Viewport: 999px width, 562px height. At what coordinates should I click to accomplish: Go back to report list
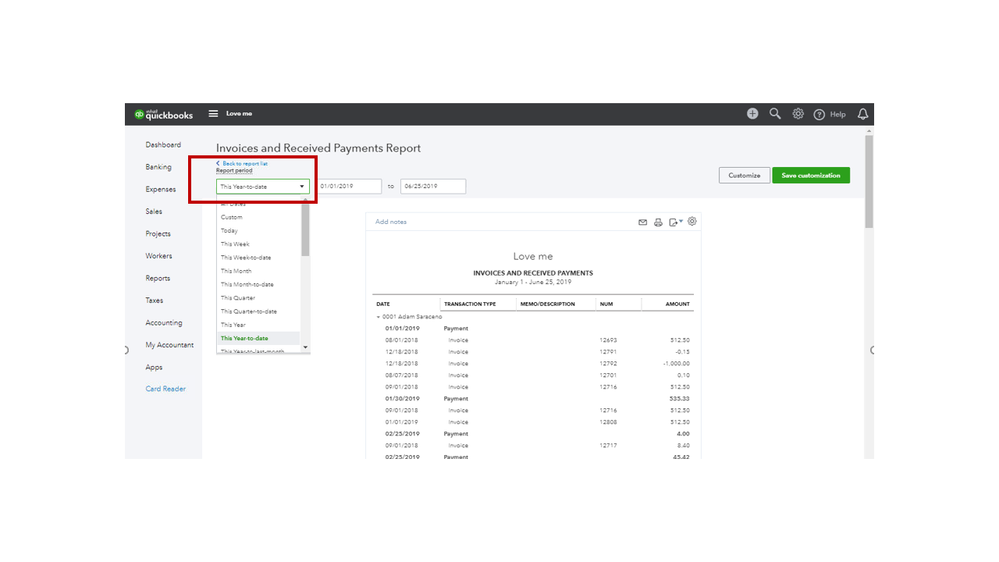(243, 163)
